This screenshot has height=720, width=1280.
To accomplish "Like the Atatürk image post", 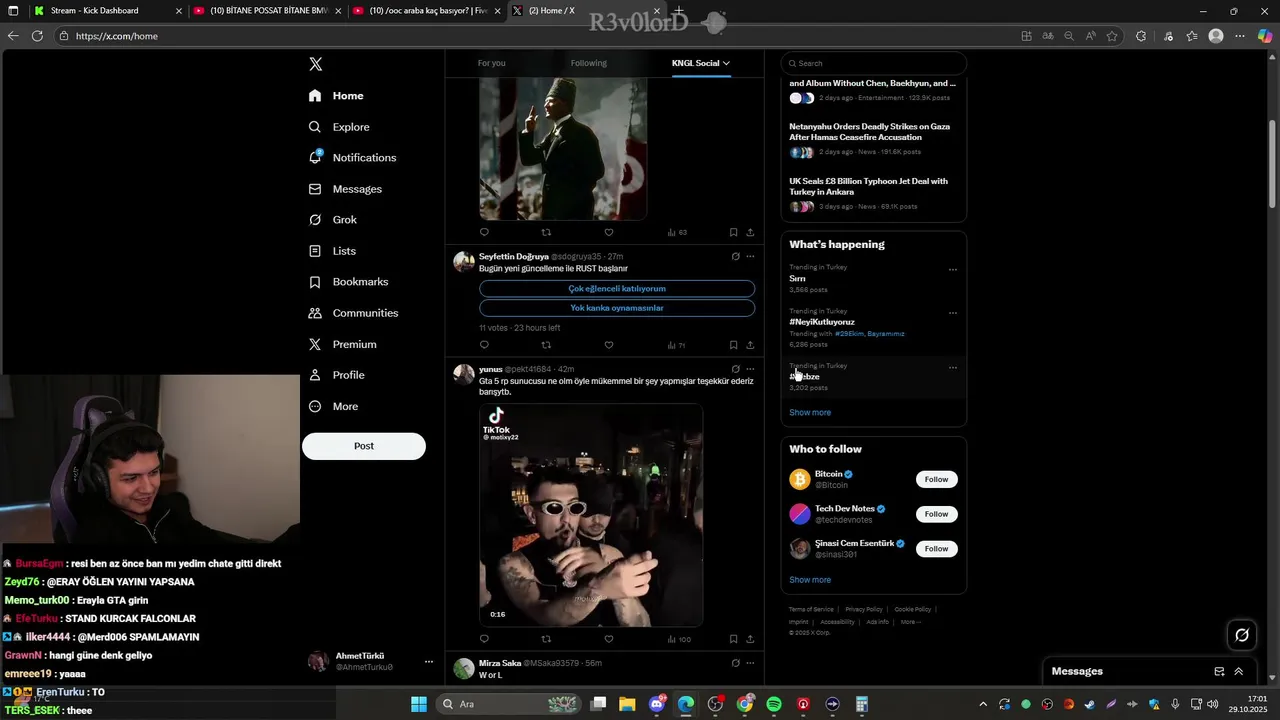I will (608, 232).
